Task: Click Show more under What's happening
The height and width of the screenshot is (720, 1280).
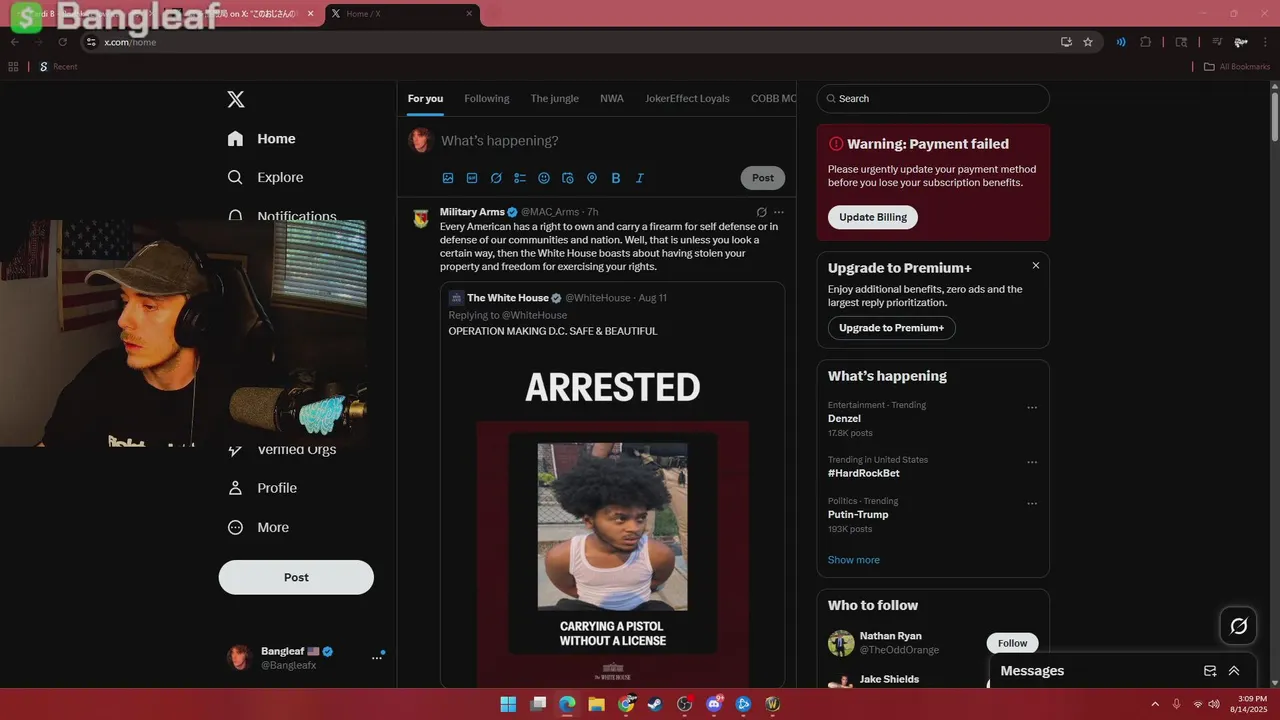Action: pos(854,560)
